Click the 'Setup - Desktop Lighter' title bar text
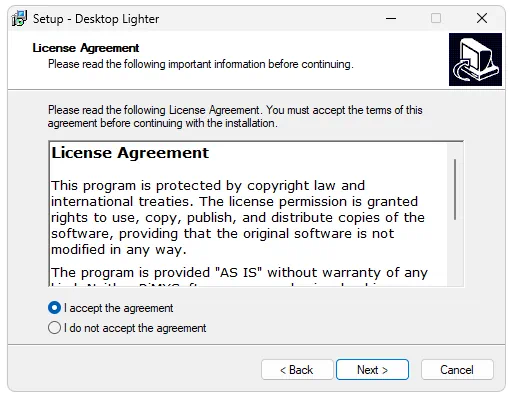Screen dimensions: 510x398 point(96,19)
